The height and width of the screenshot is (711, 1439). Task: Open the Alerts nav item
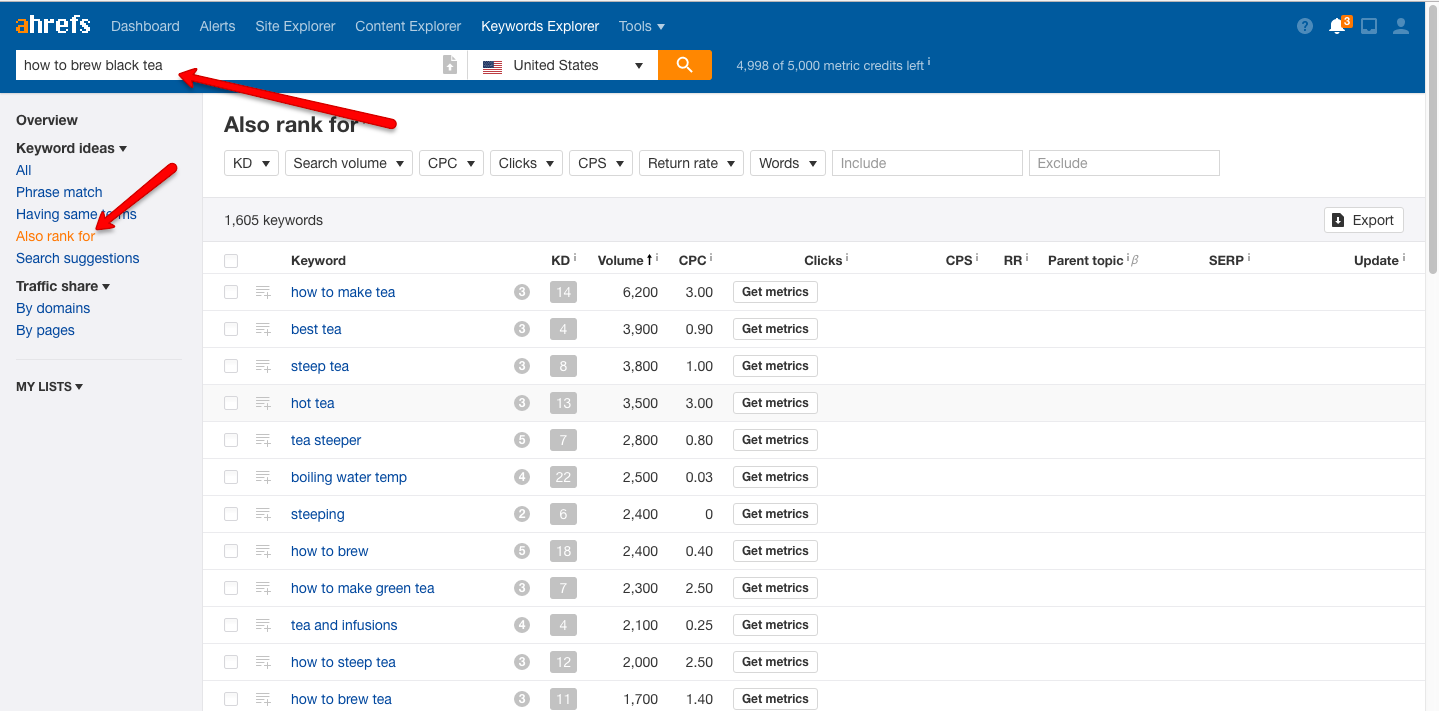[x=217, y=26]
